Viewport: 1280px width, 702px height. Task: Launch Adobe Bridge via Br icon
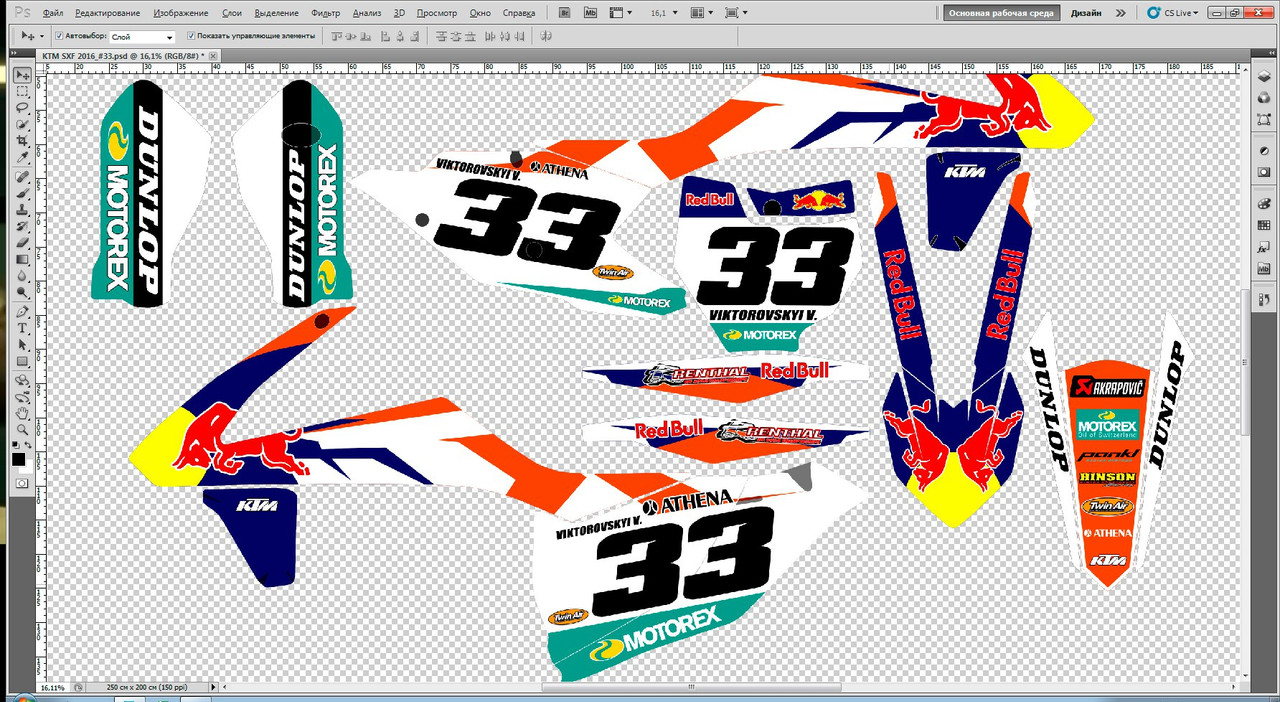[x=565, y=13]
